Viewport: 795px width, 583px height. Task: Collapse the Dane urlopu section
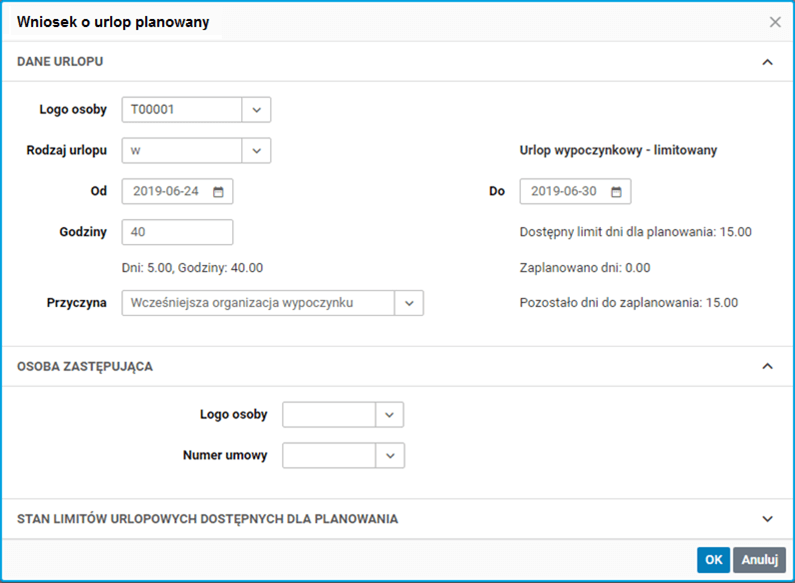click(767, 62)
